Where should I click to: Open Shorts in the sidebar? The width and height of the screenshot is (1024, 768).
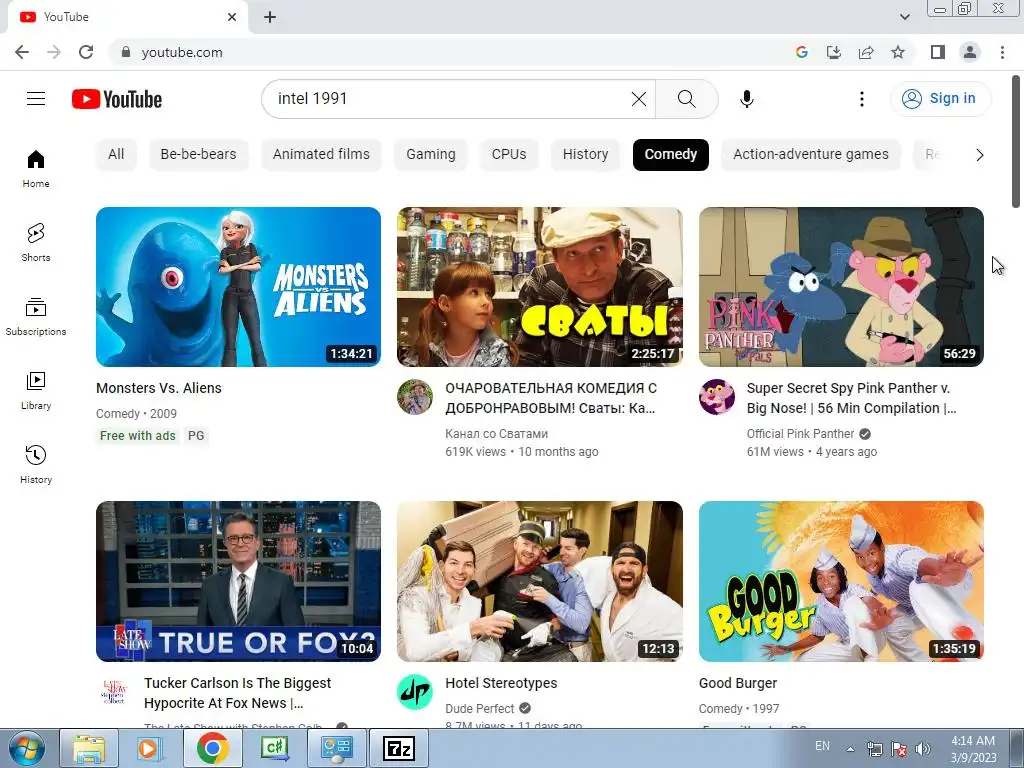point(36,243)
